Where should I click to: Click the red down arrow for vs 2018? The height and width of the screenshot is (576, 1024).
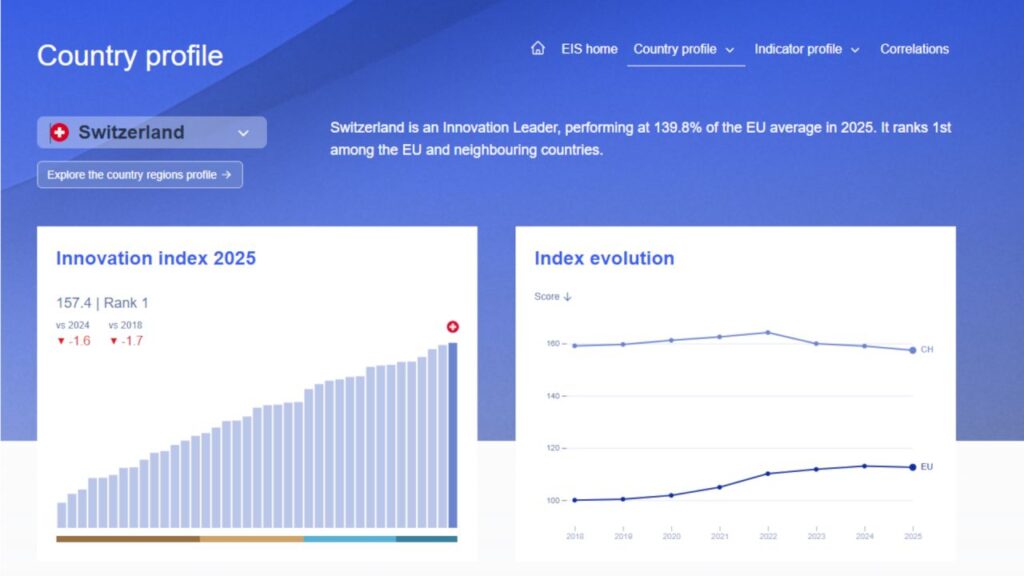[x=113, y=341]
